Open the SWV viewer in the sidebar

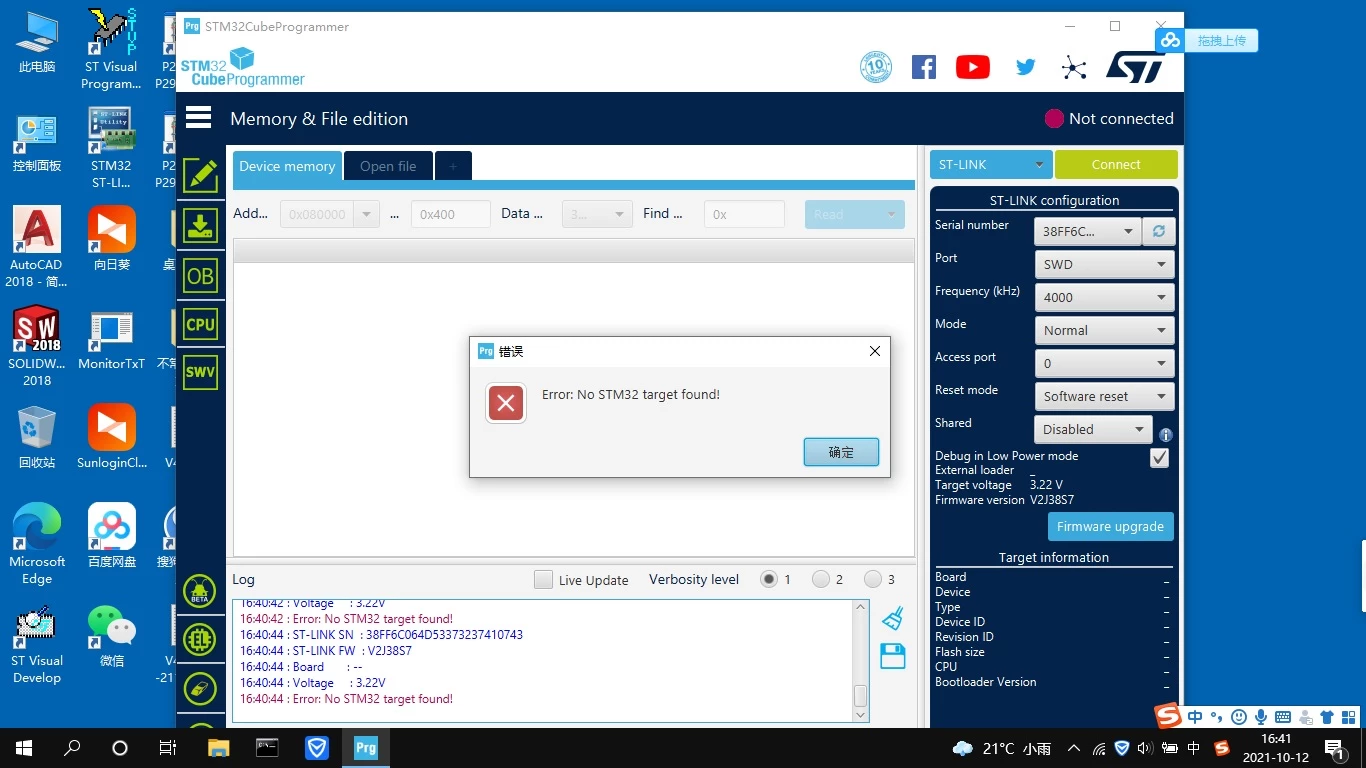coord(200,372)
